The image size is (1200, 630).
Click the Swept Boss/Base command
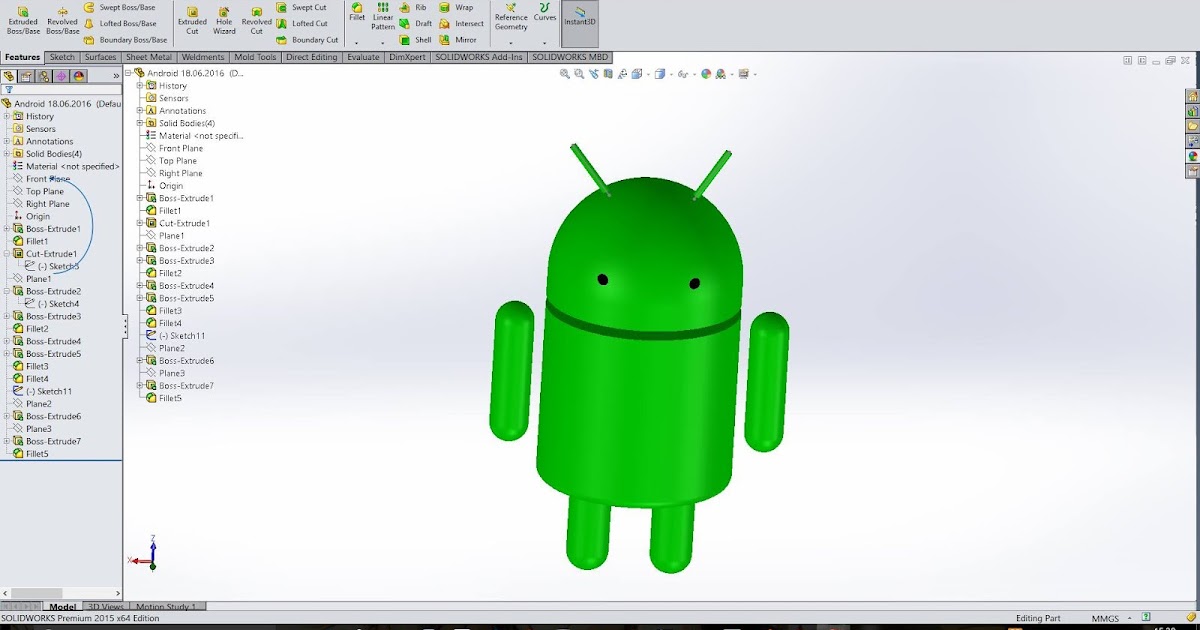[x=120, y=6]
